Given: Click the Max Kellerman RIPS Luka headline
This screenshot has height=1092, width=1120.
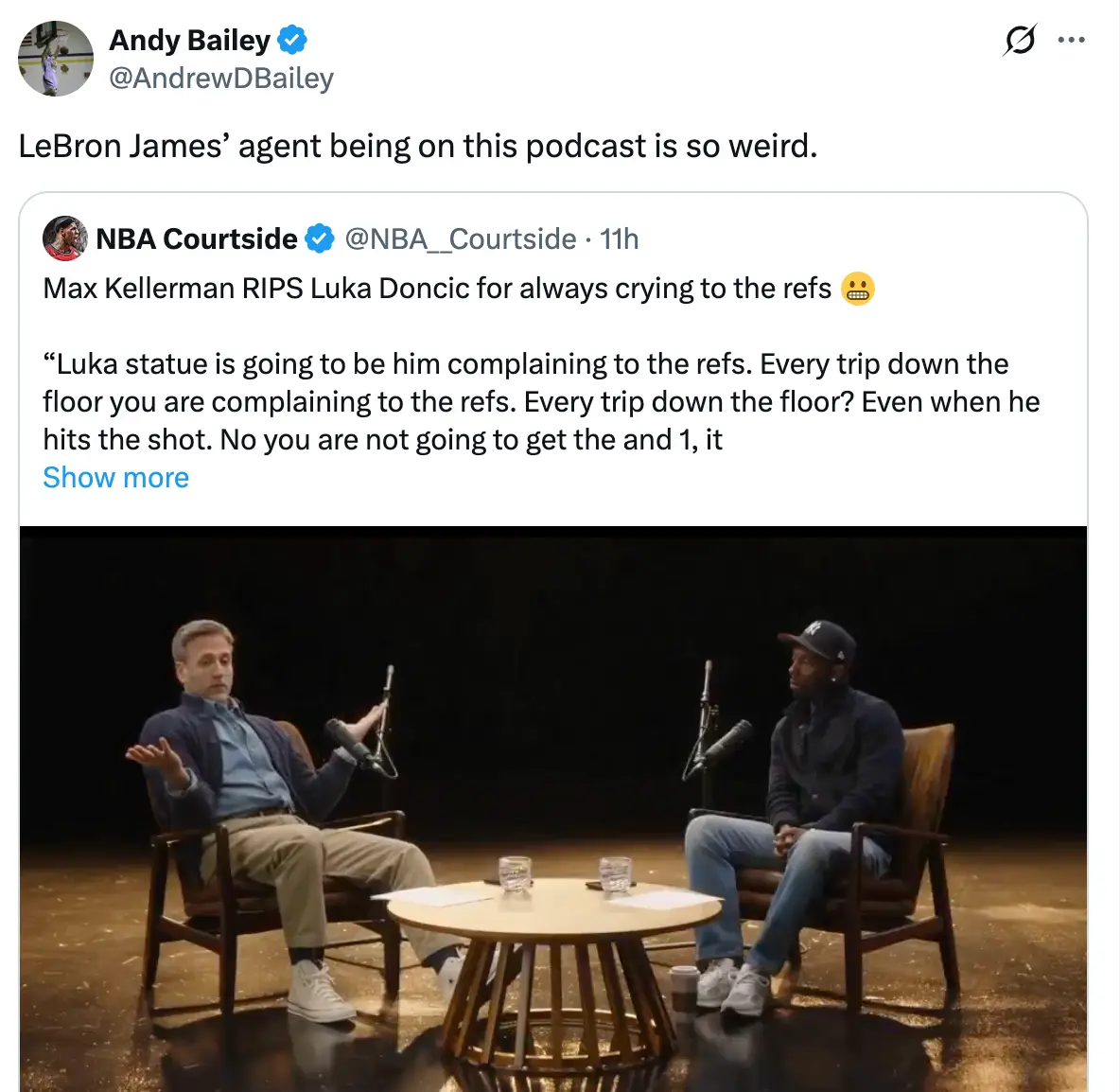Looking at the screenshot, I should tap(437, 289).
